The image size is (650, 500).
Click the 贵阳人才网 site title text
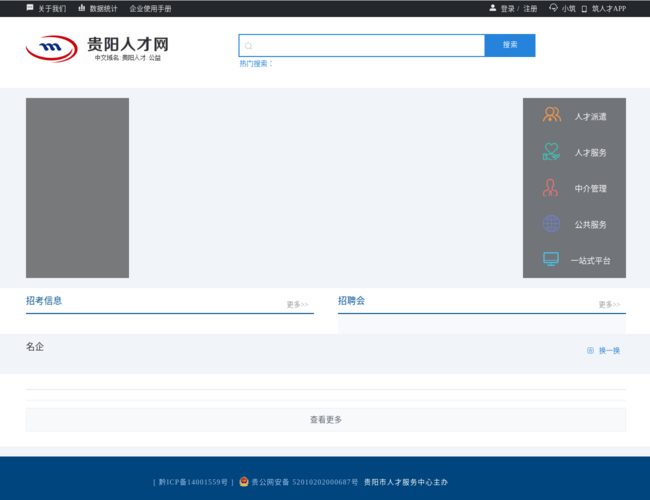click(128, 44)
